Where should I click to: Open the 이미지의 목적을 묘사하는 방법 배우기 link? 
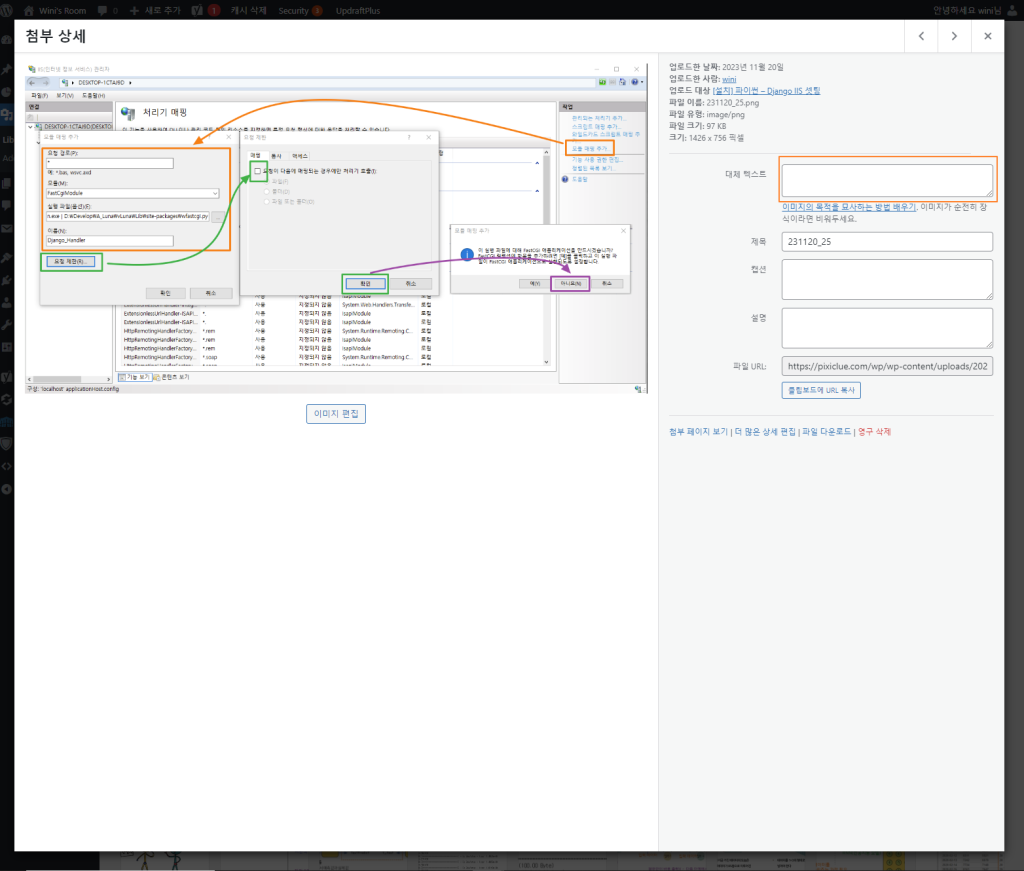[x=849, y=207]
